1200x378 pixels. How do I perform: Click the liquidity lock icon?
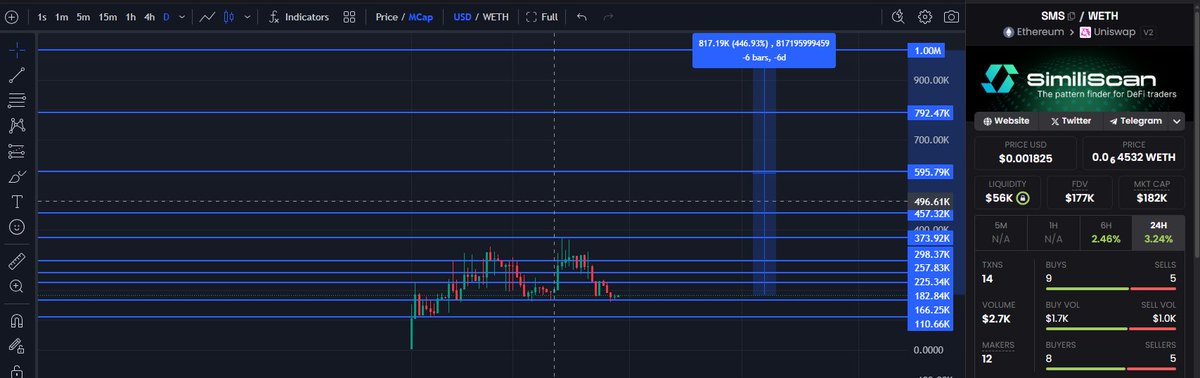coord(1023,198)
